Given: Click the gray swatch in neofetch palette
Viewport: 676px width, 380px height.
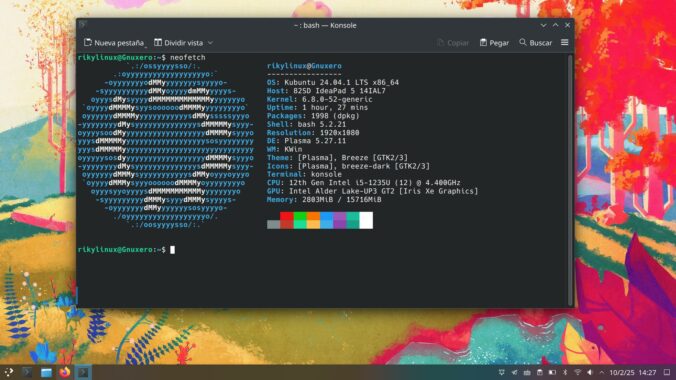Looking at the screenshot, I should [273, 224].
